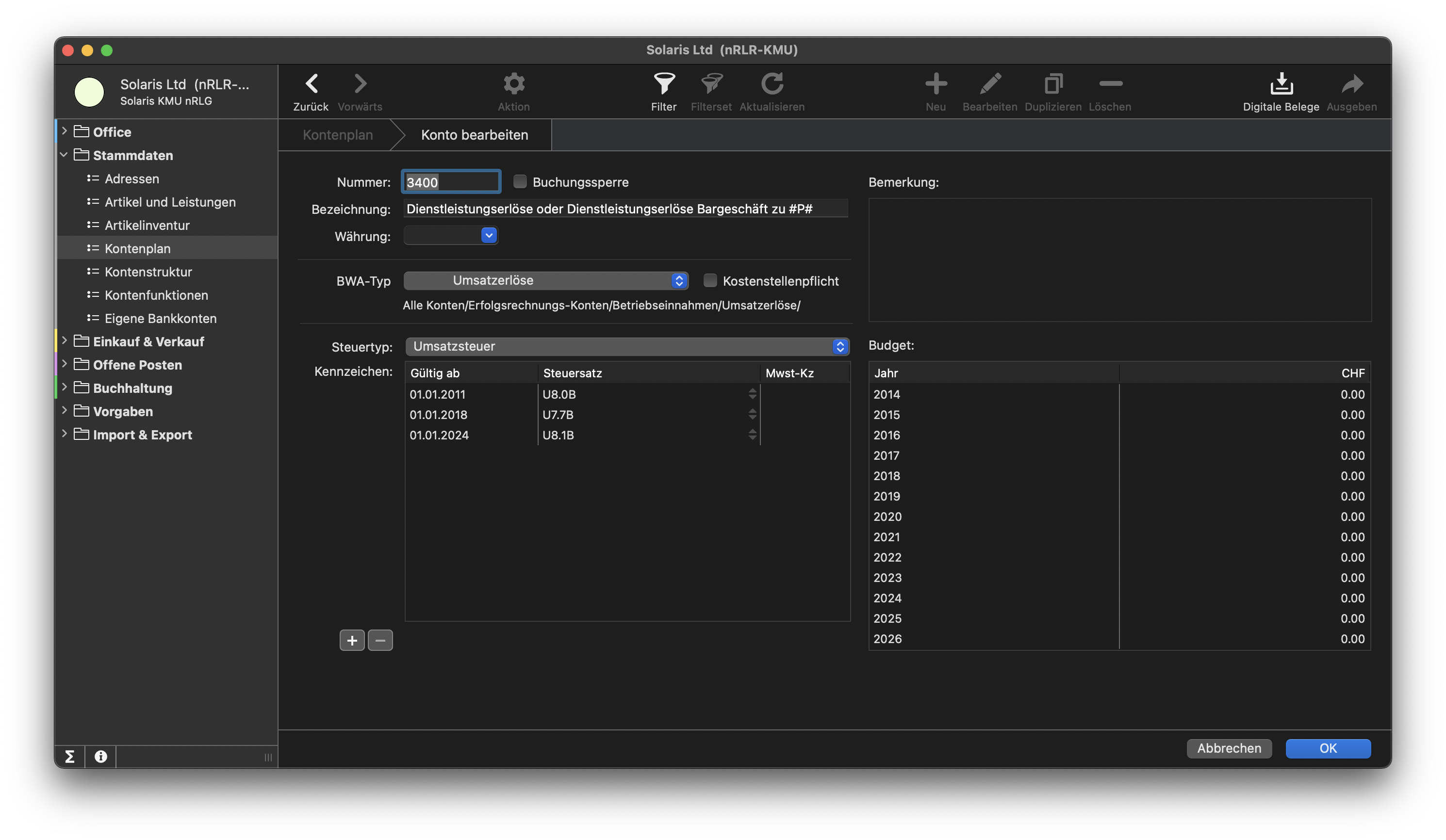Viewport: 1446px width, 840px height.
Task: Click the Aktualisieren refresh icon
Action: pos(772,84)
